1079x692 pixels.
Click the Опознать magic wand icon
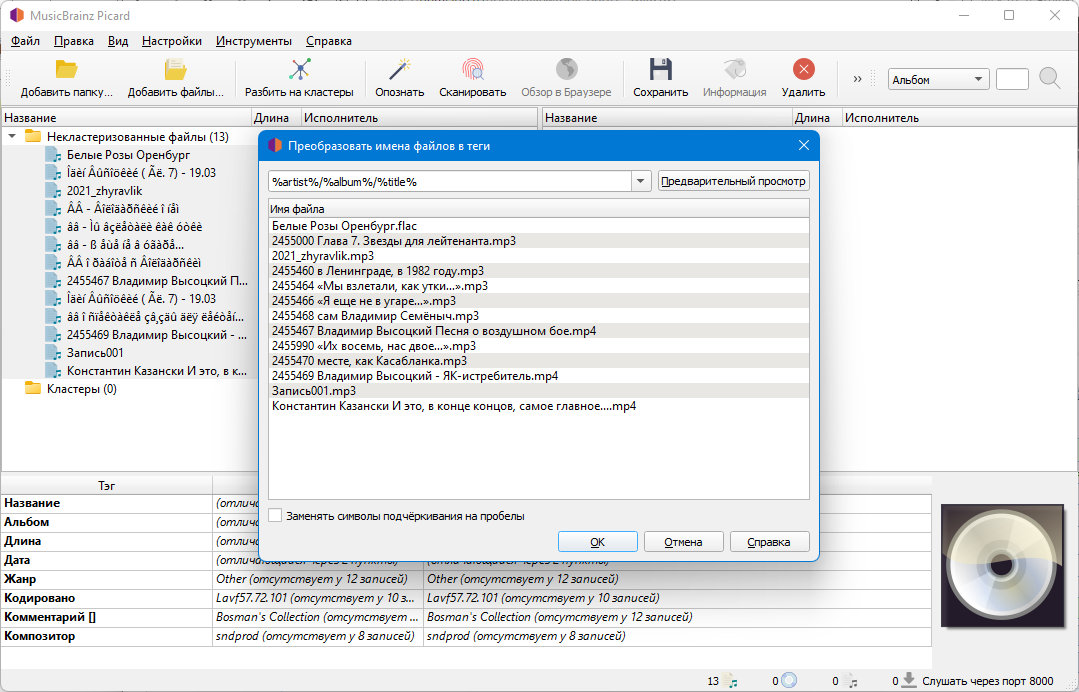tap(399, 69)
